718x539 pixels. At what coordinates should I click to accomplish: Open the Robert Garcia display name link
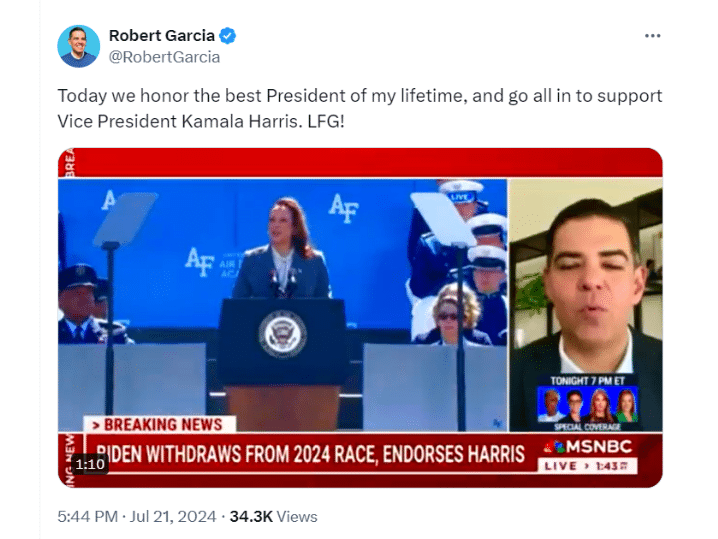[x=161, y=36]
